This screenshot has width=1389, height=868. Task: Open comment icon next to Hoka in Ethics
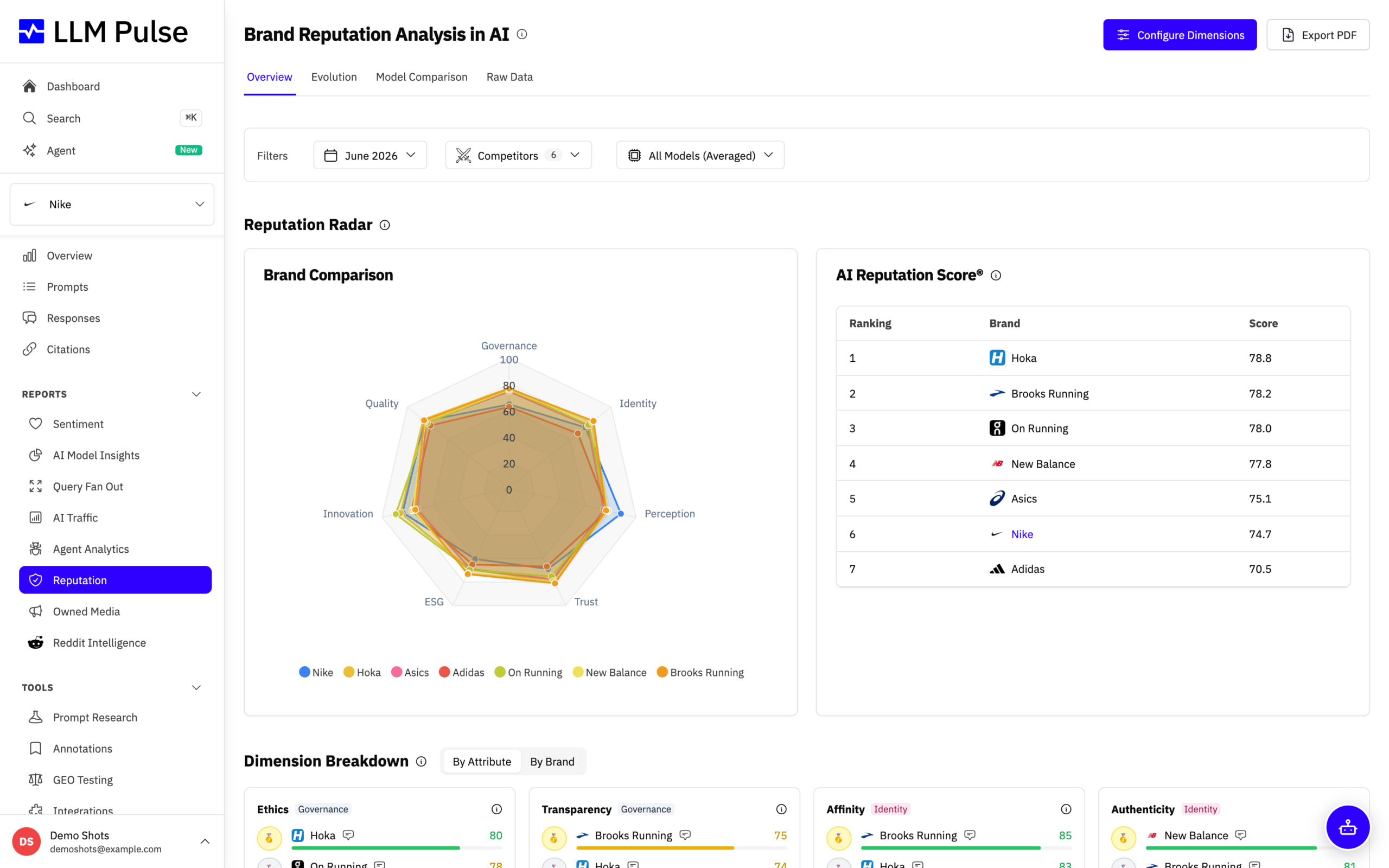coord(348,835)
